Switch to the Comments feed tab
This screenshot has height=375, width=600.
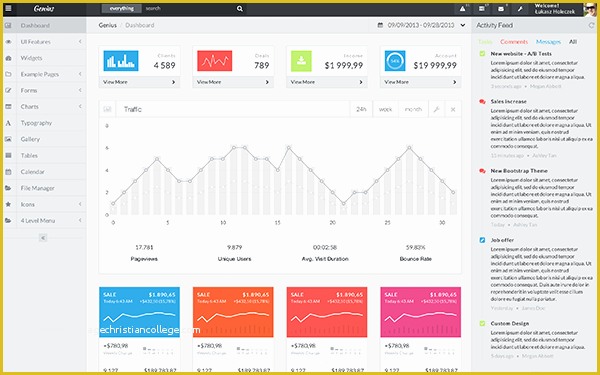pos(514,42)
